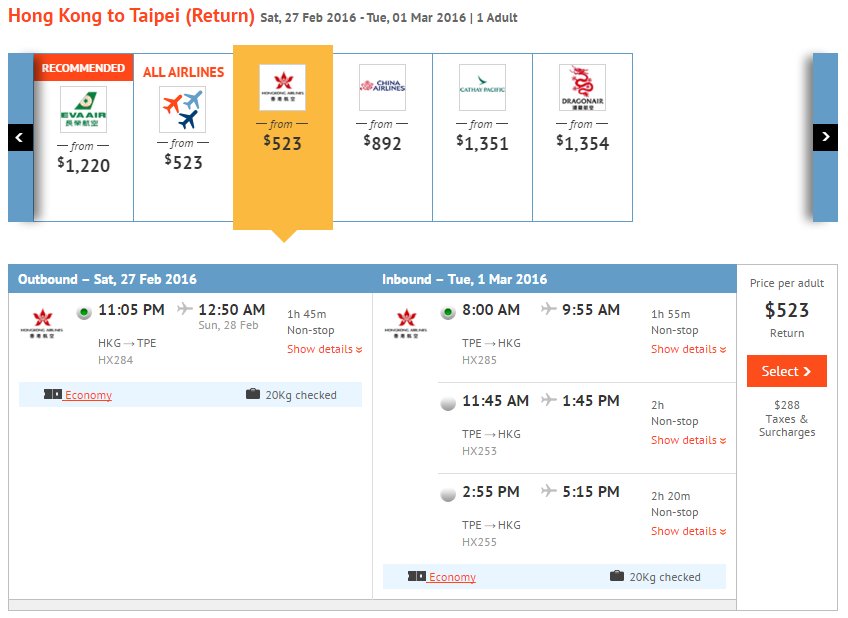The height and width of the screenshot is (618, 848).
Task: Click the Hong Kong Airlines logo for outbound flight
Action: 42,323
